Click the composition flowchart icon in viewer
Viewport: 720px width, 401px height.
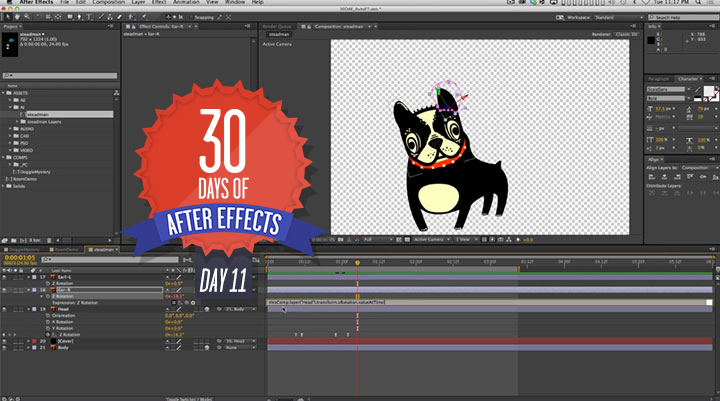pos(509,240)
